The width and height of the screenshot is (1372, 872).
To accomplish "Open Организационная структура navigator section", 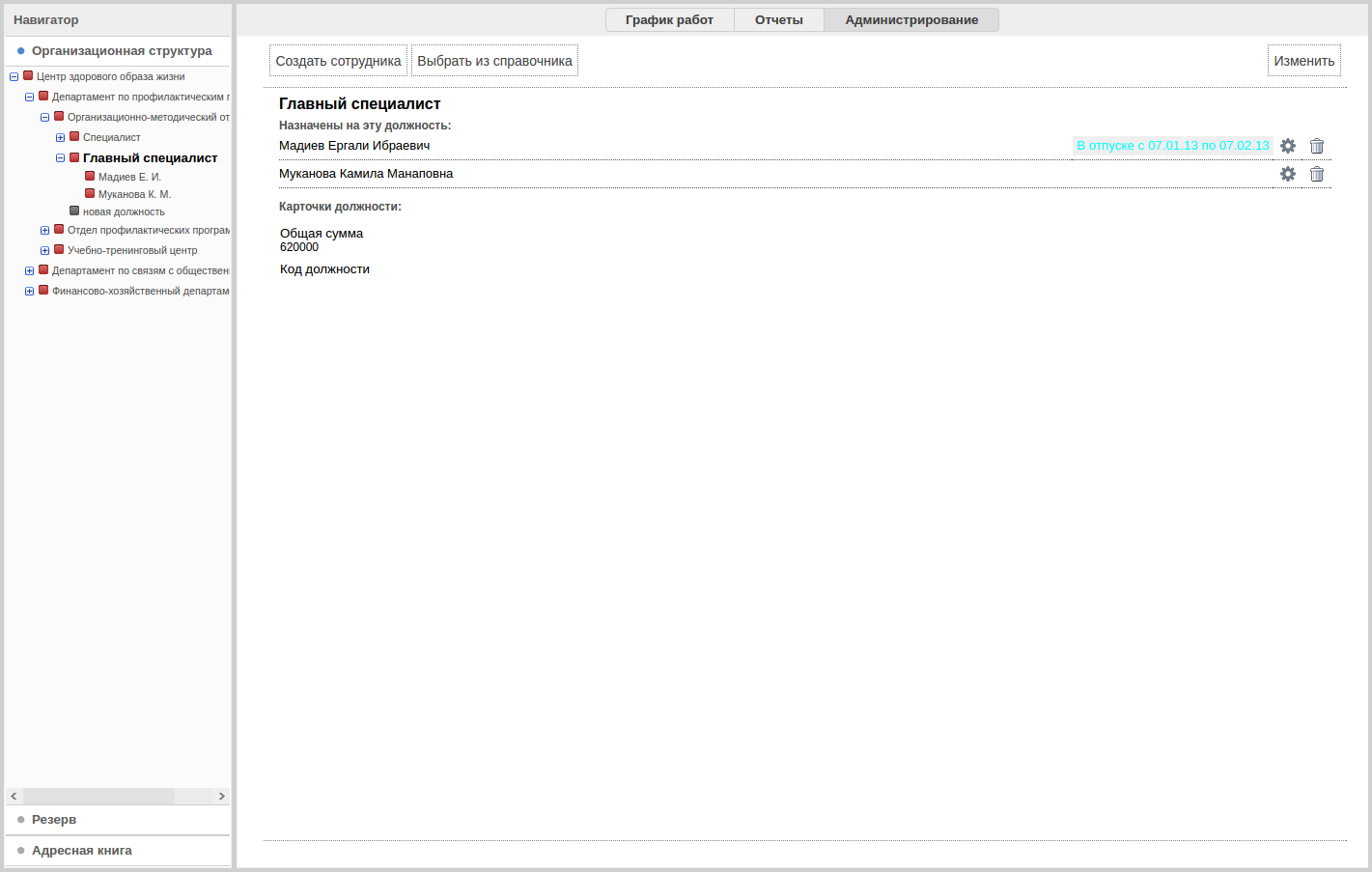I will tap(118, 51).
